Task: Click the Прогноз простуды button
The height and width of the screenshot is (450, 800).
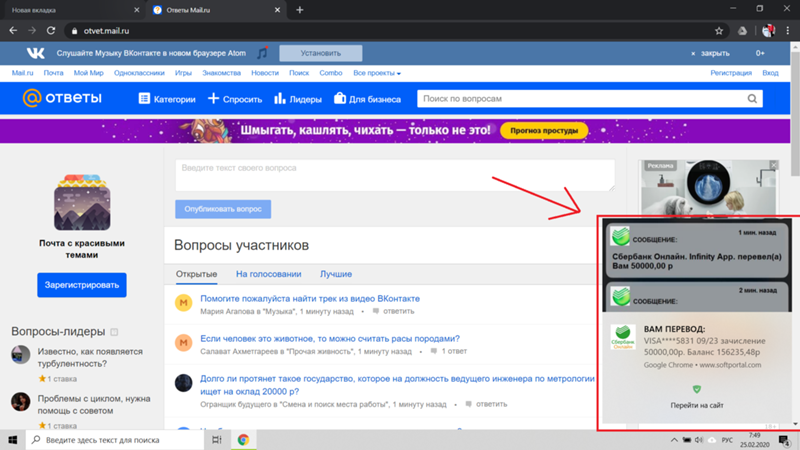Action: click(544, 131)
